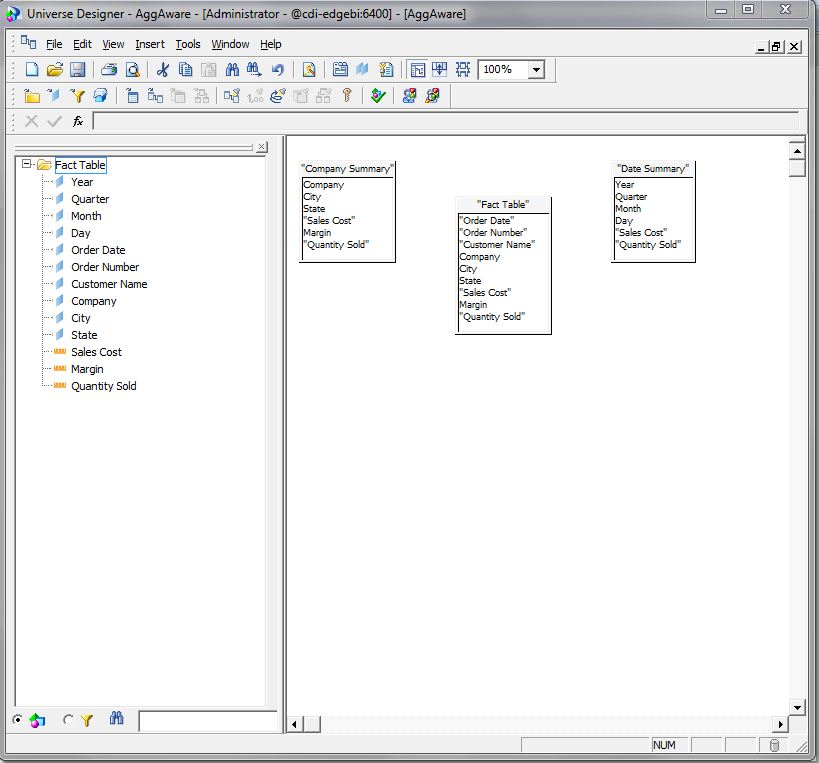
Task: Open the Tools menu
Action: coord(188,44)
